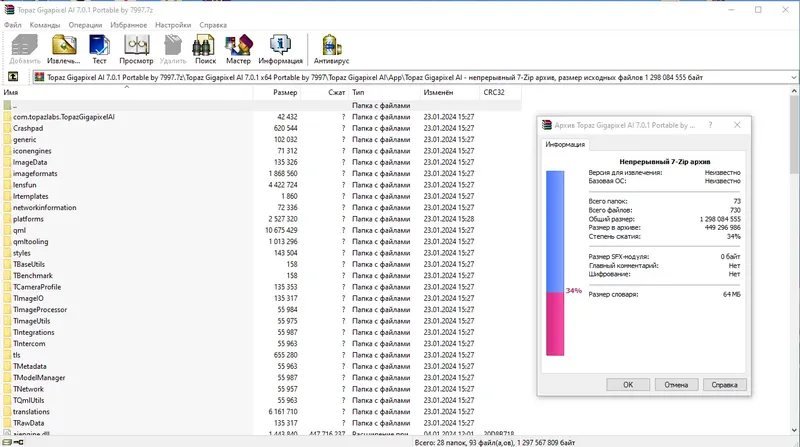The image size is (800, 447).
Task: Select the TBenchmark folder row
Action: click(261, 276)
